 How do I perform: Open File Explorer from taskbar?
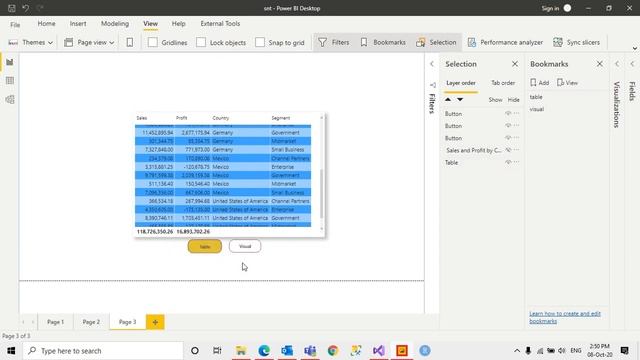pyautogui.click(x=241, y=351)
